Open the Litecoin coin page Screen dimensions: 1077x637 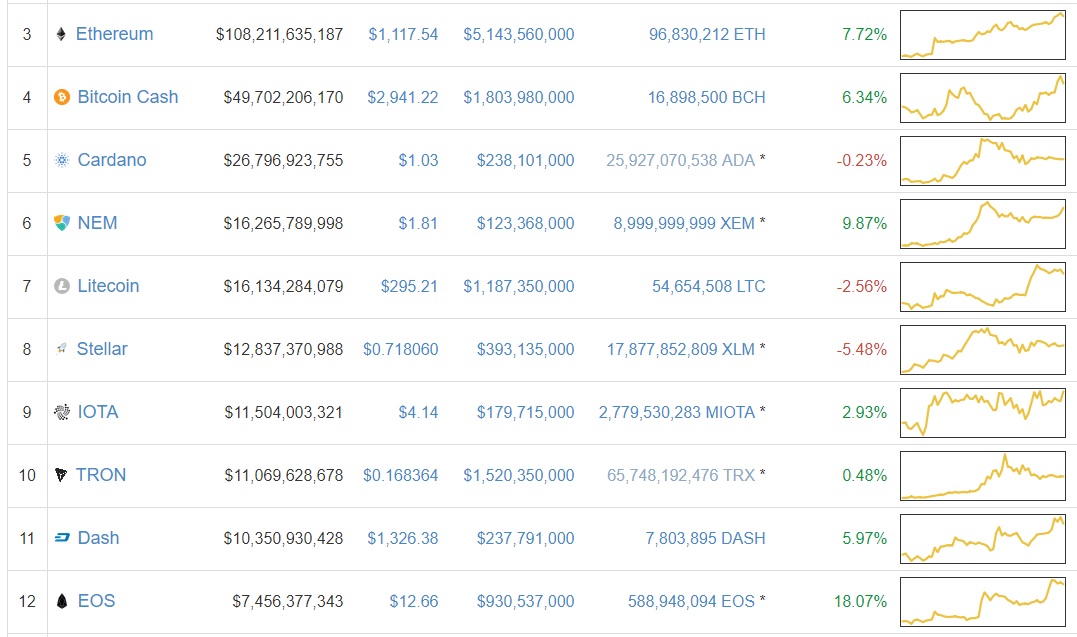tap(109, 286)
